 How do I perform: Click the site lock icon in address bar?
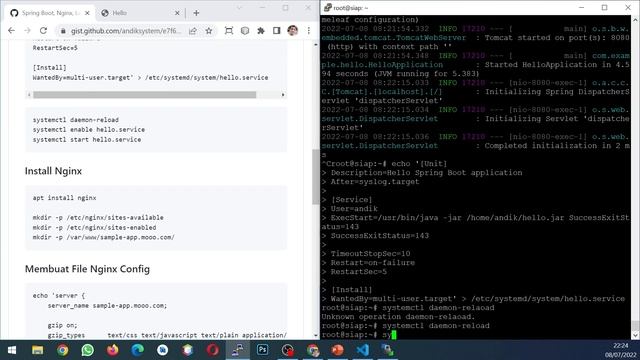click(x=63, y=31)
